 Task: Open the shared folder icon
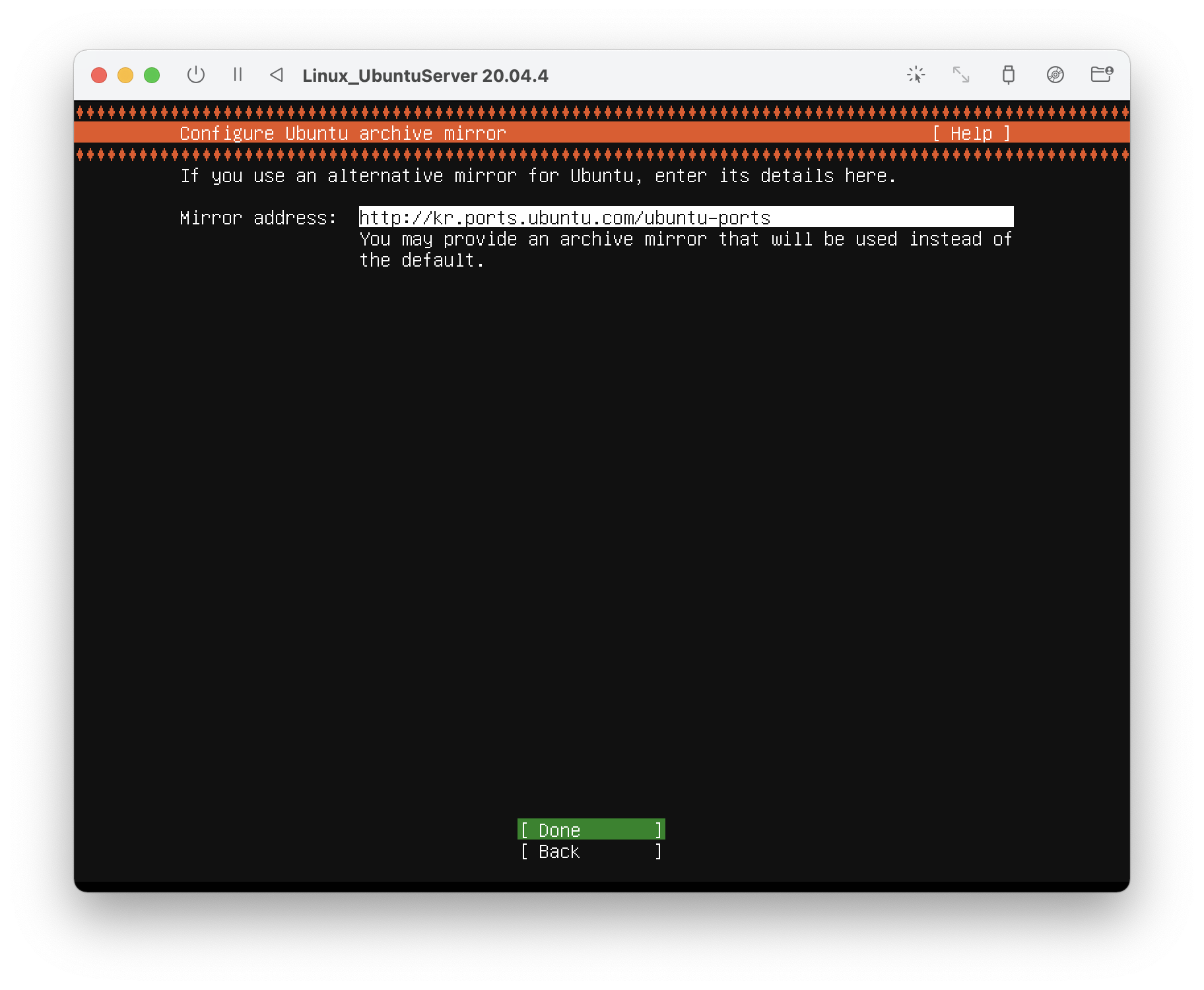coord(1102,74)
